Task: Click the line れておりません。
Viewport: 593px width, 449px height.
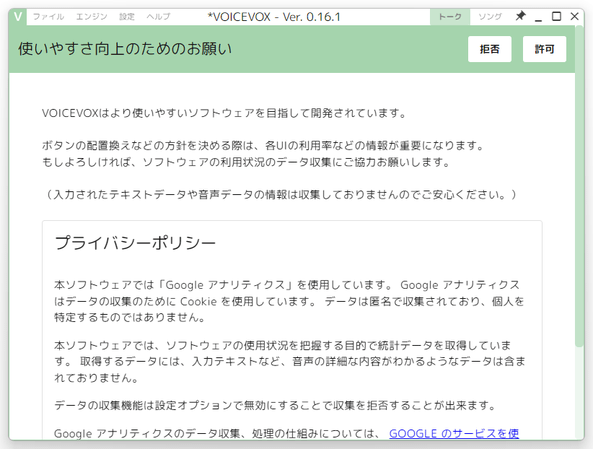Action: pyautogui.click(x=96, y=378)
